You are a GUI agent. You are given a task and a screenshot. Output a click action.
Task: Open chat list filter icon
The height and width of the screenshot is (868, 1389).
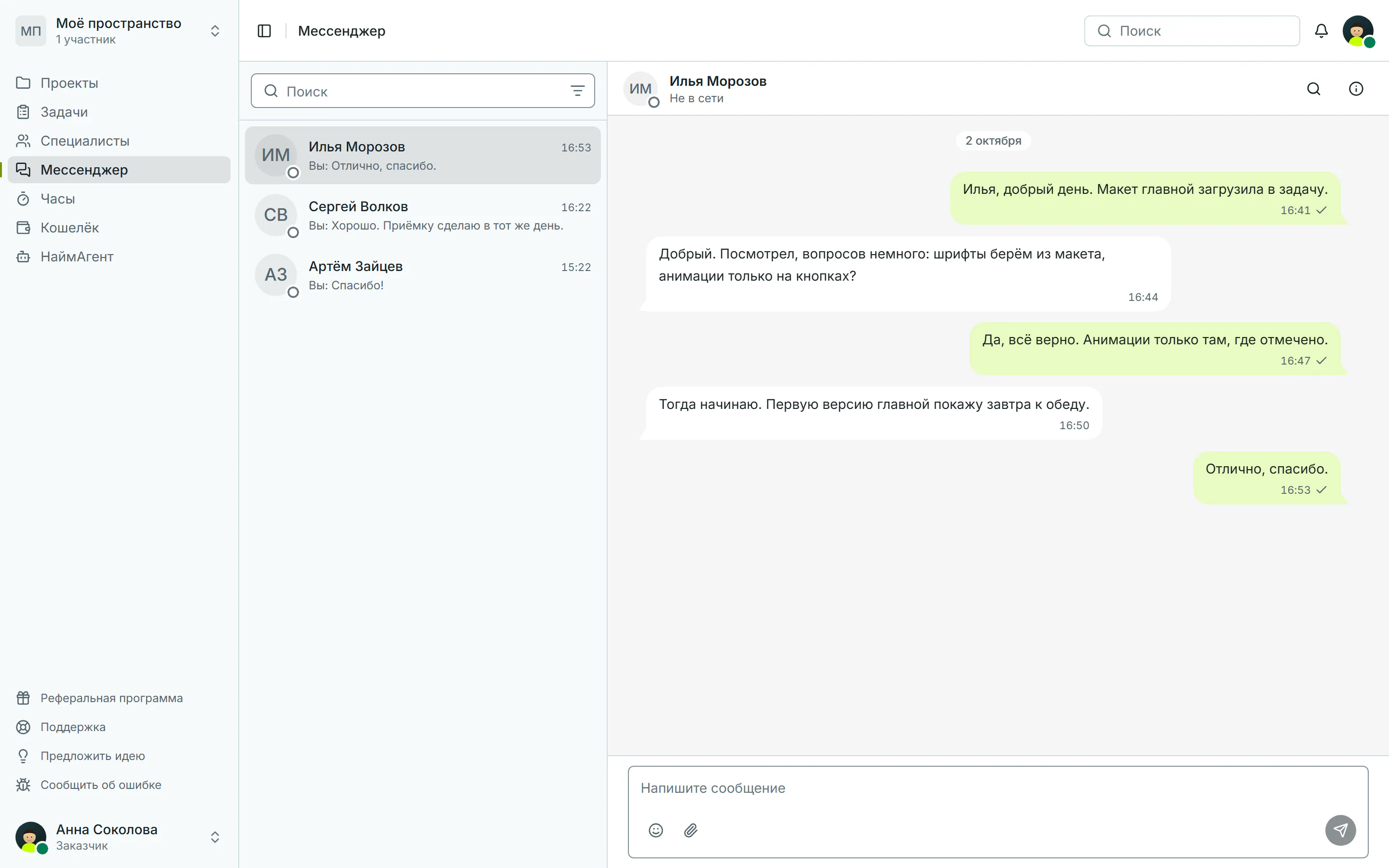point(577,91)
